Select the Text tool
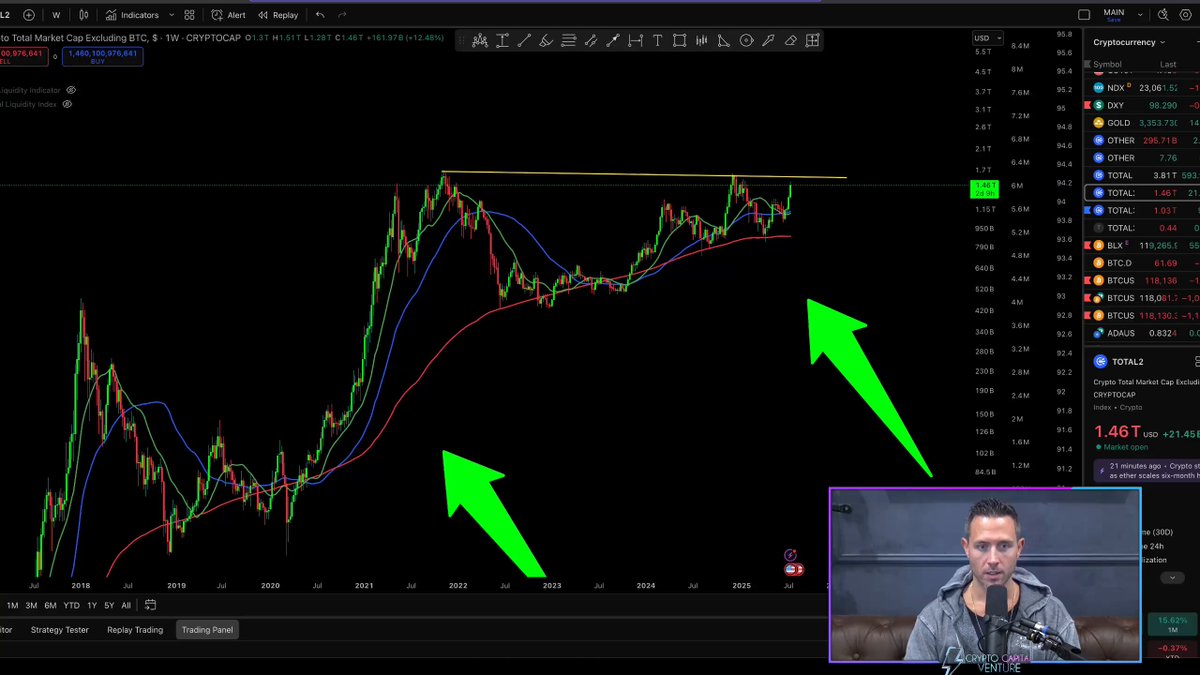 pyautogui.click(x=657, y=41)
